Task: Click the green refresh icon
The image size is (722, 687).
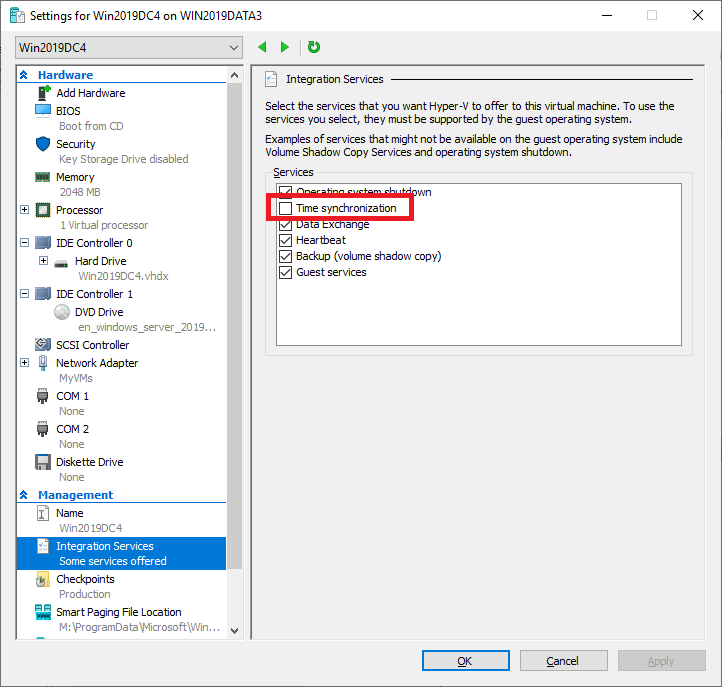Action: pos(314,47)
